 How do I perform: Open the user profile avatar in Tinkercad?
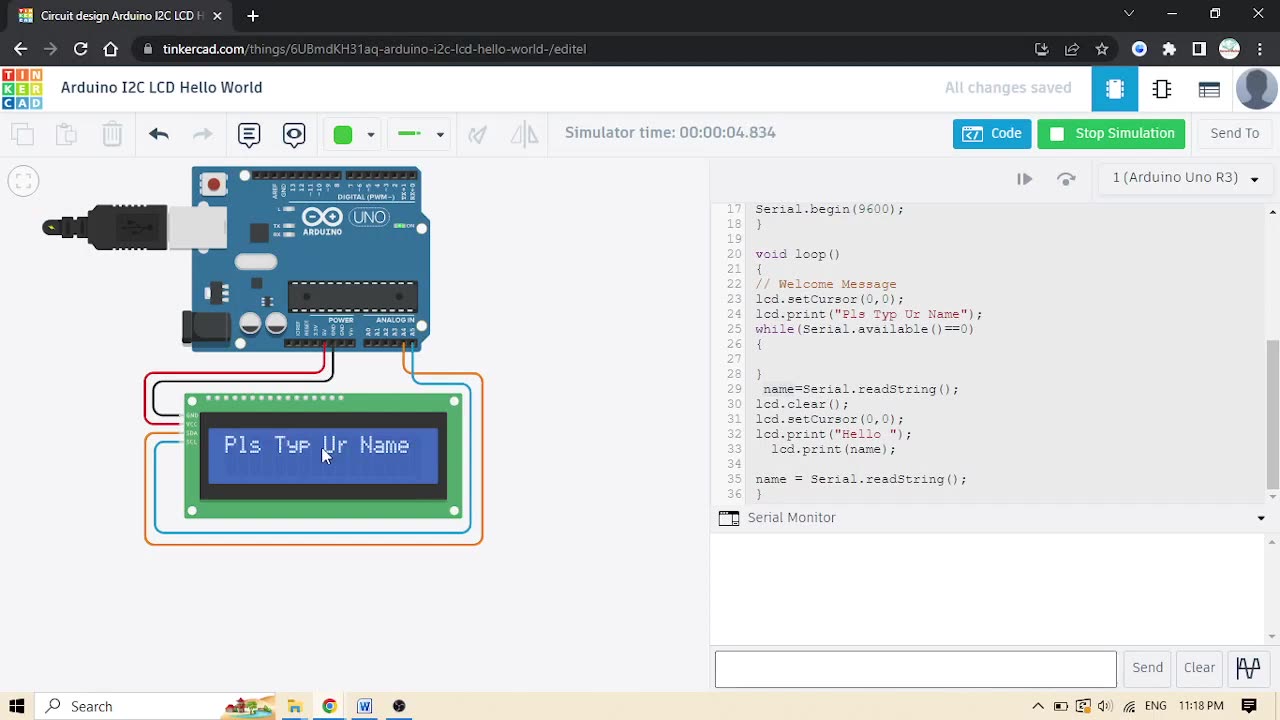tap(1256, 89)
